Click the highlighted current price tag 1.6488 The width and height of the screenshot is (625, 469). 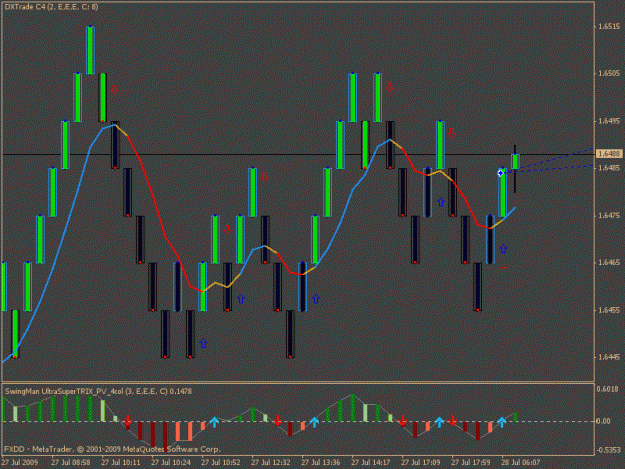pos(609,154)
